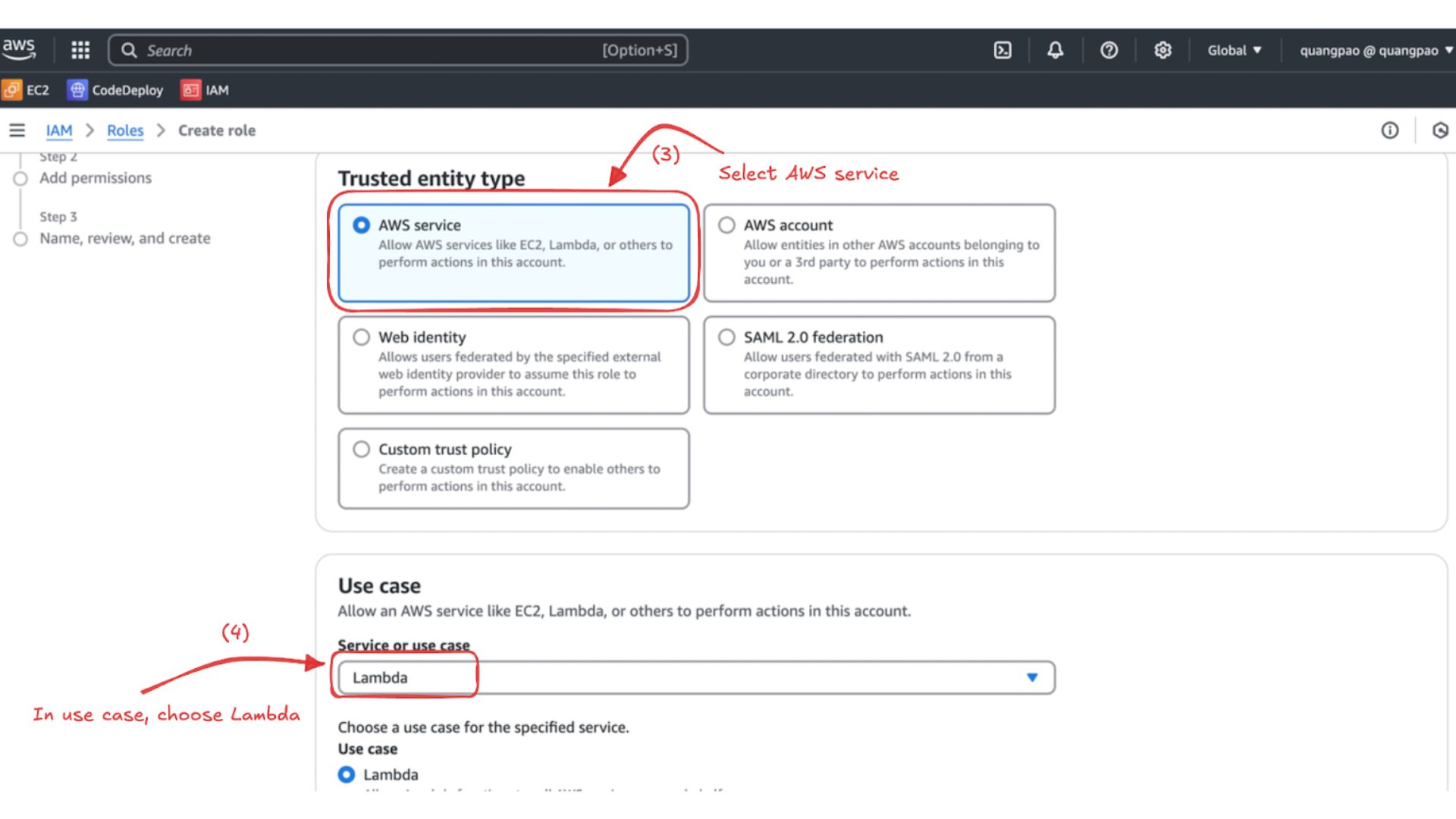The image size is (1456, 819).
Task: Navigate to Roles via breadcrumb link
Action: coord(124,130)
